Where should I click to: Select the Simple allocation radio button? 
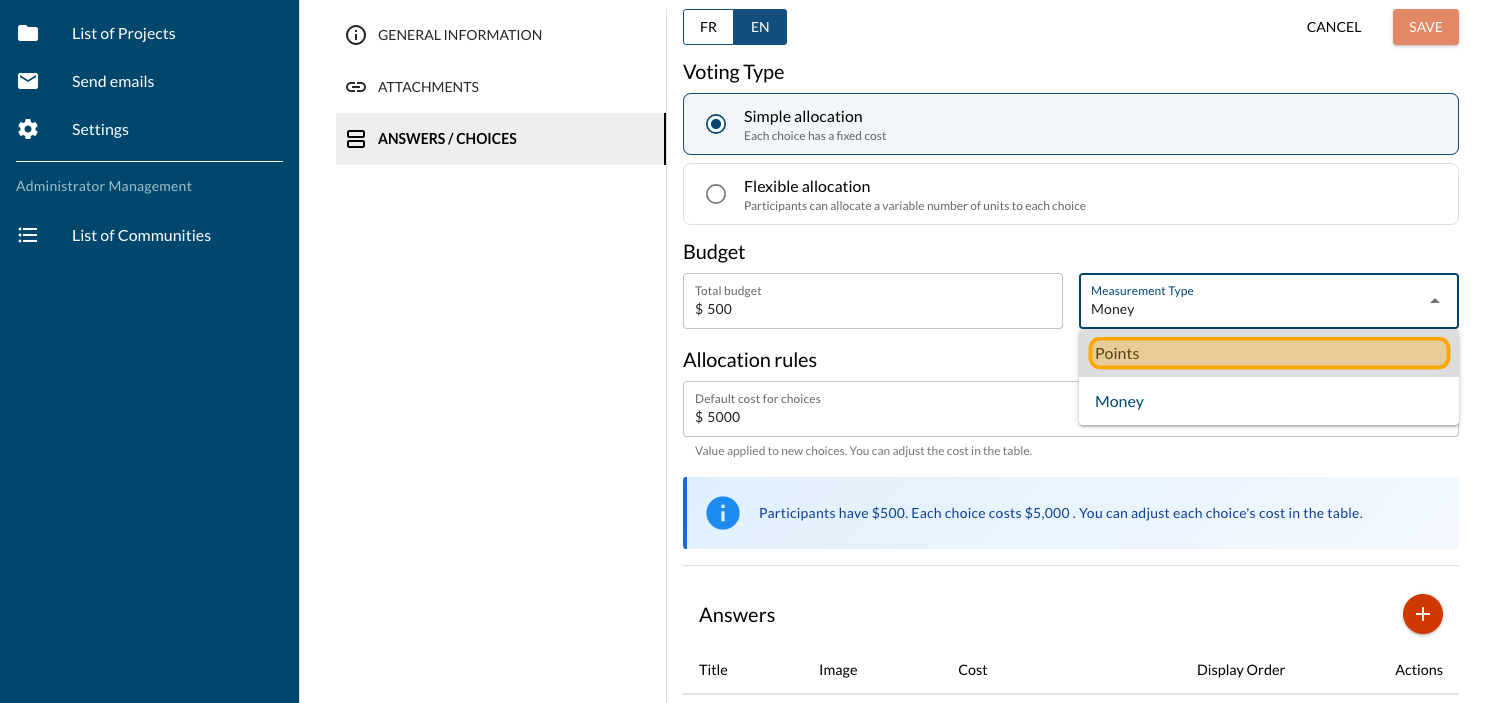pos(716,125)
